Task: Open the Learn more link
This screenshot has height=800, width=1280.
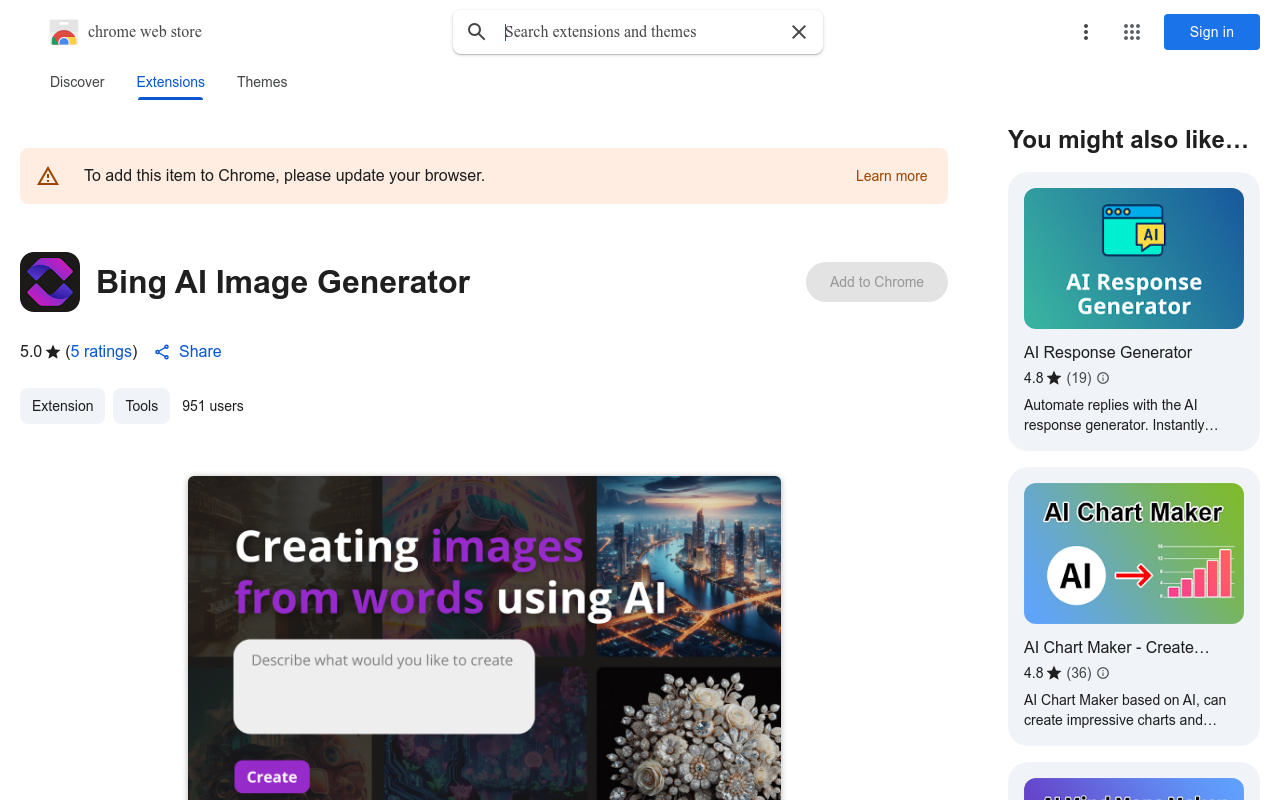Action: pyautogui.click(x=891, y=176)
